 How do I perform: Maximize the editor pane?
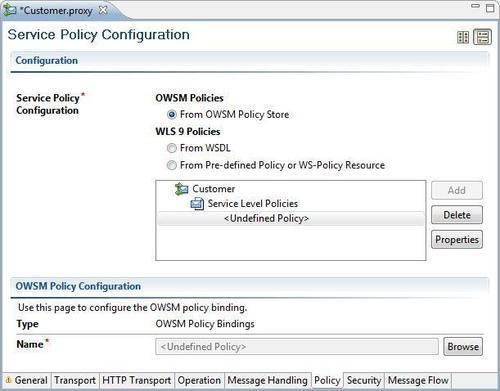coord(490,8)
